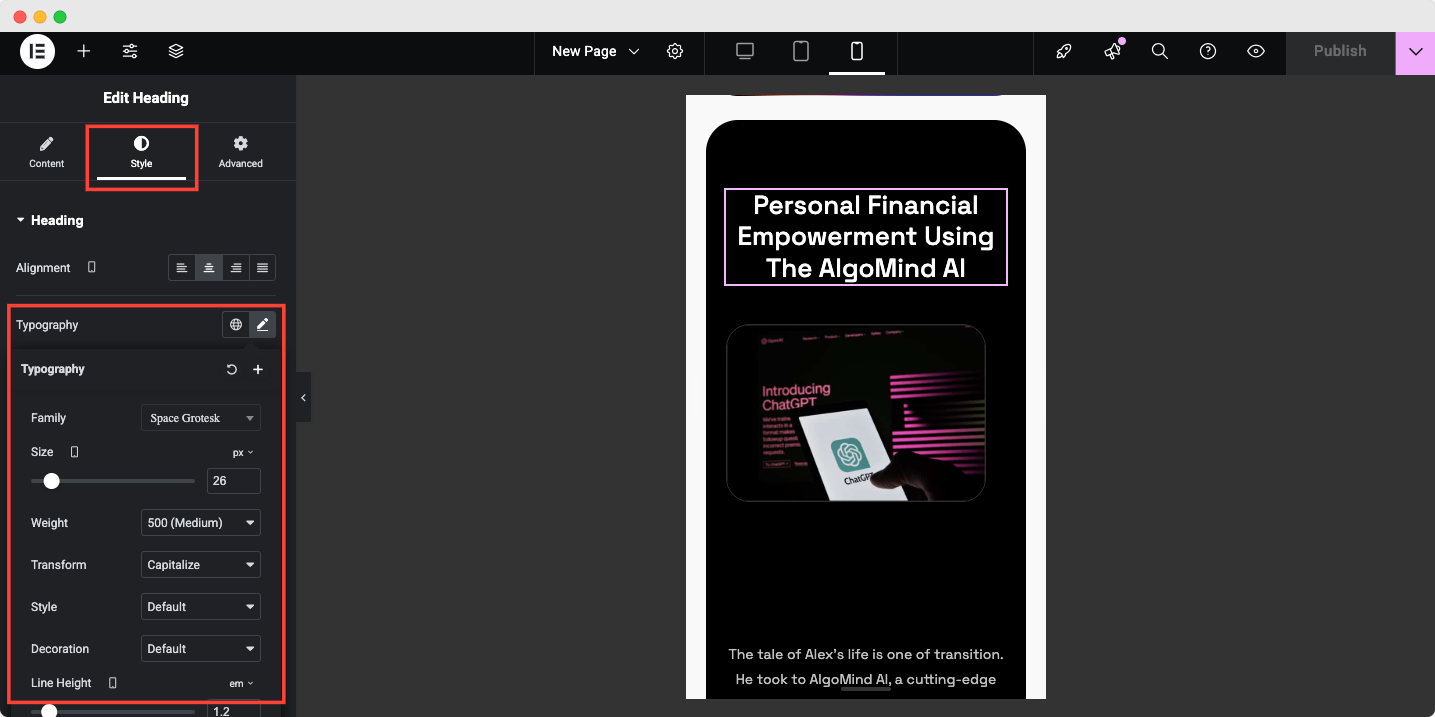Open global fonts with the globe icon

235,324
